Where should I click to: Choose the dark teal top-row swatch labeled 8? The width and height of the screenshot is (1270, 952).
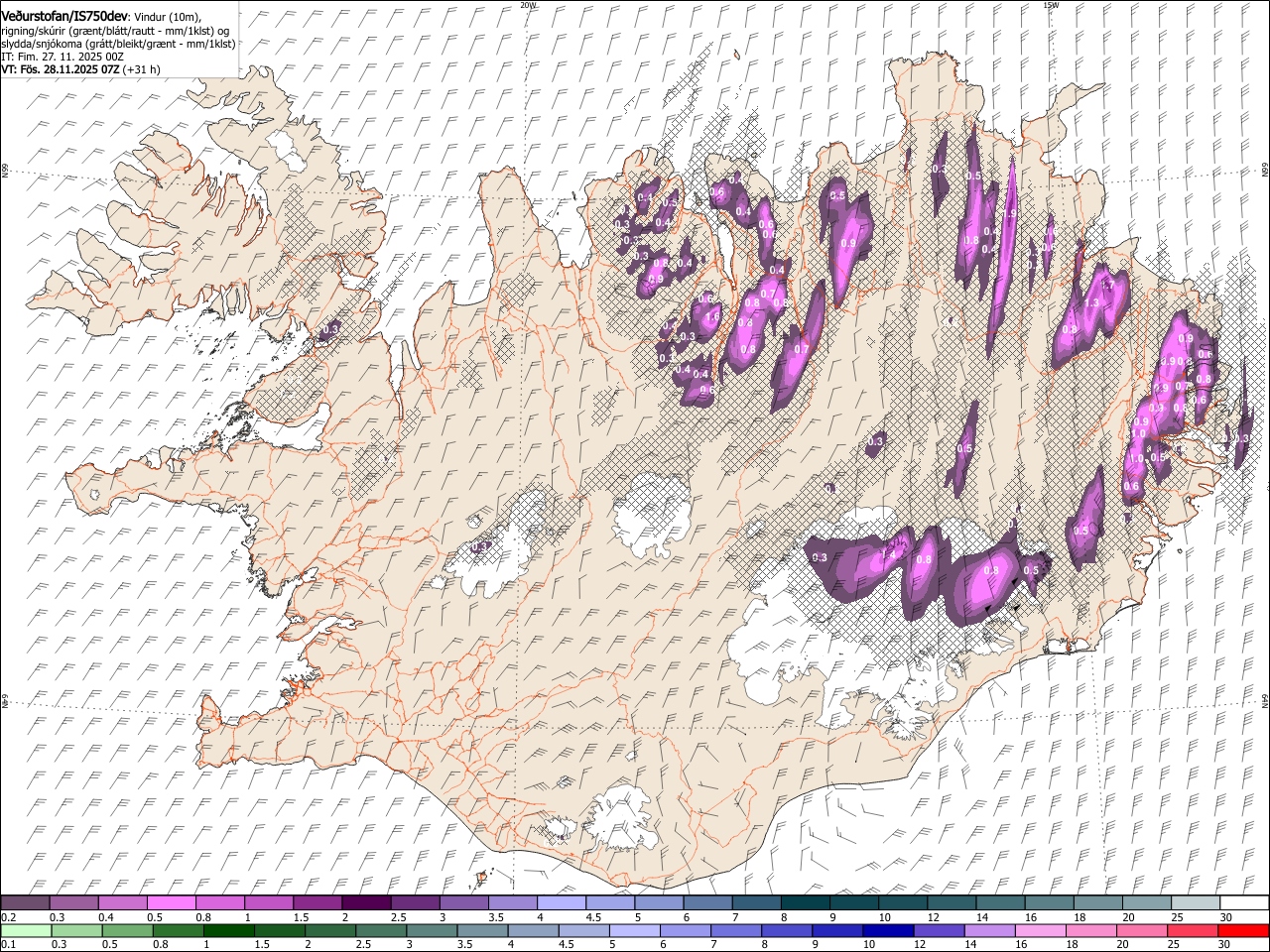click(806, 903)
